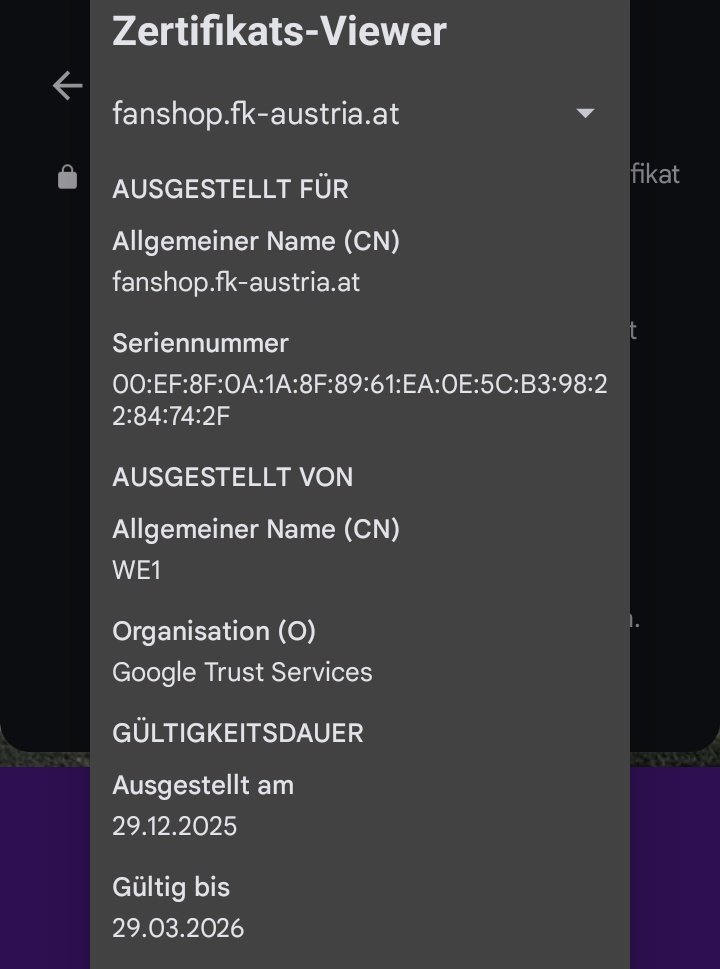Select the expiry date 29.03.2026

pos(178,928)
